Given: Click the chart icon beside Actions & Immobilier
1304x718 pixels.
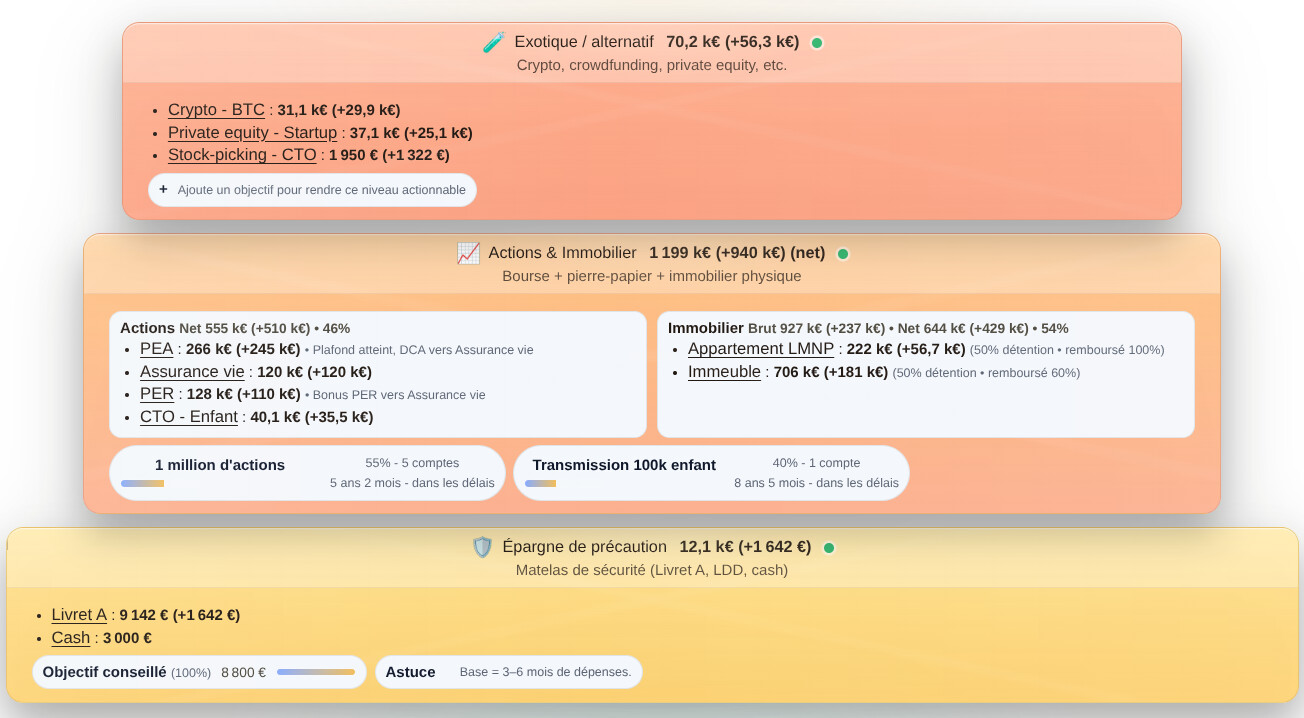Looking at the screenshot, I should pos(468,253).
